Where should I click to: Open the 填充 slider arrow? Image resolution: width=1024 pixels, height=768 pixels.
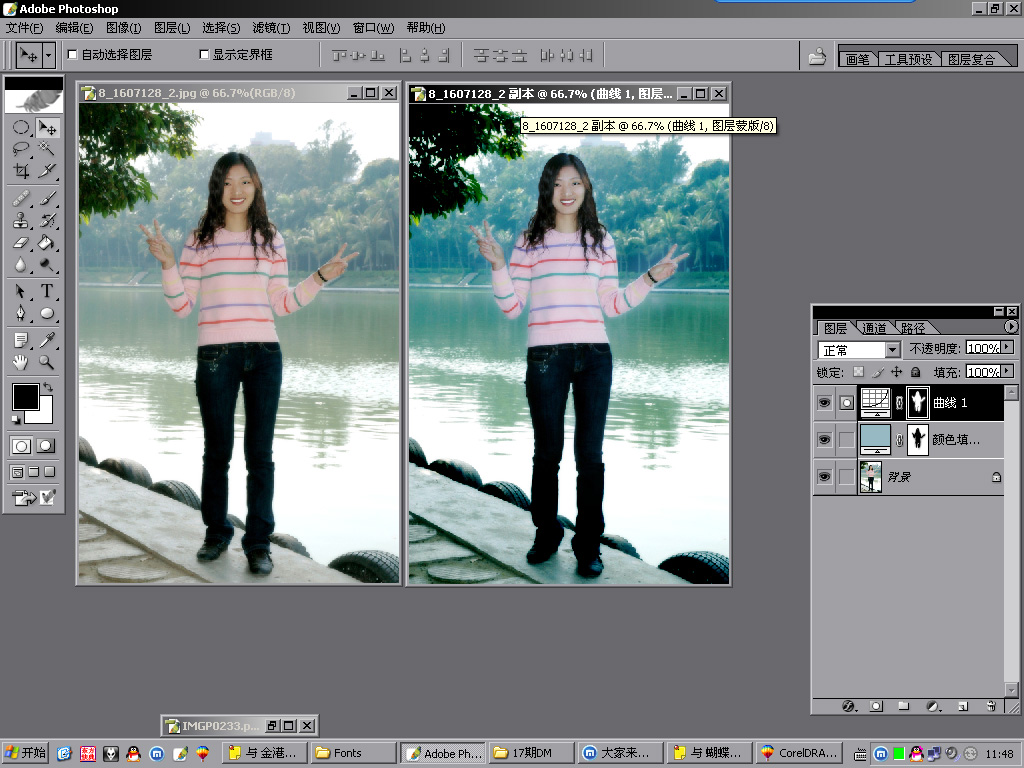(x=1008, y=372)
